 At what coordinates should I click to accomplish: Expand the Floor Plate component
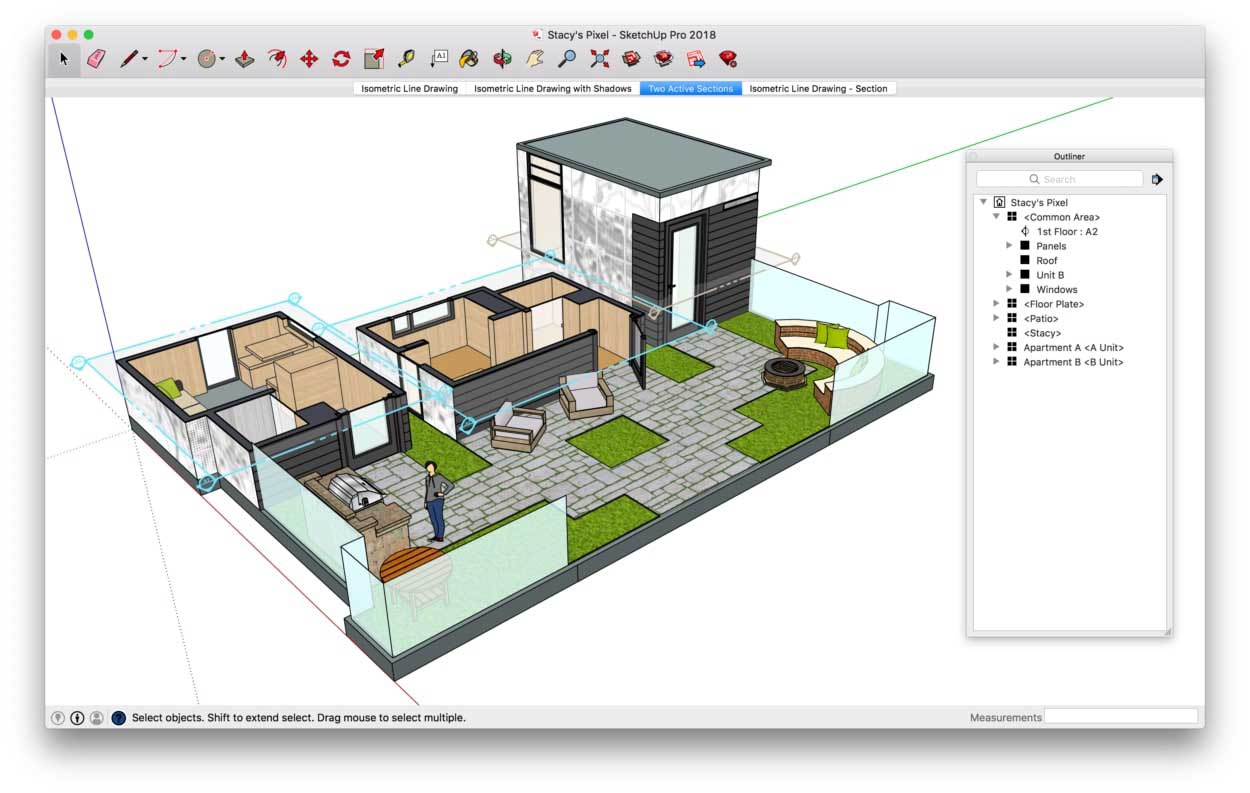click(996, 304)
